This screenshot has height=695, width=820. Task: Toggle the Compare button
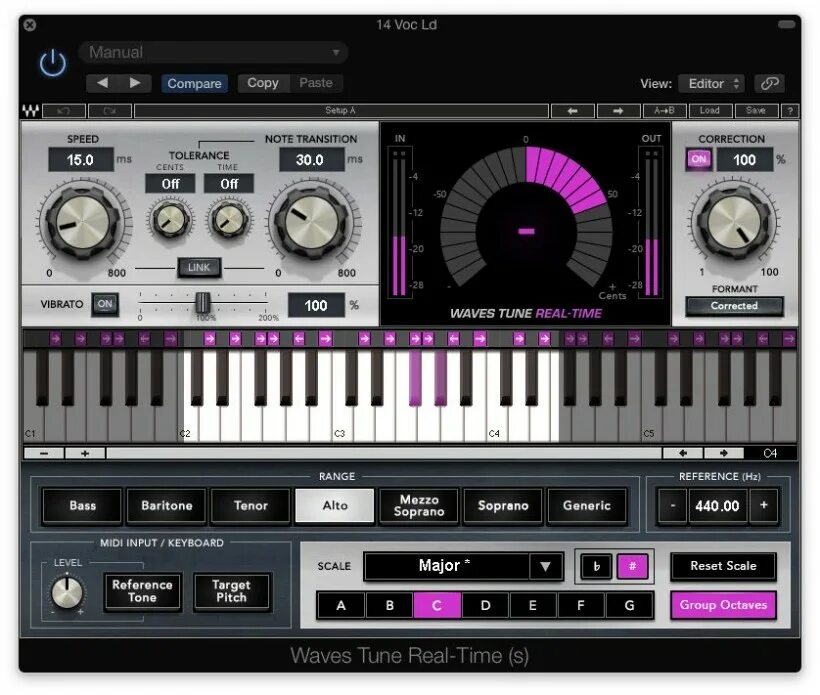pyautogui.click(x=194, y=83)
